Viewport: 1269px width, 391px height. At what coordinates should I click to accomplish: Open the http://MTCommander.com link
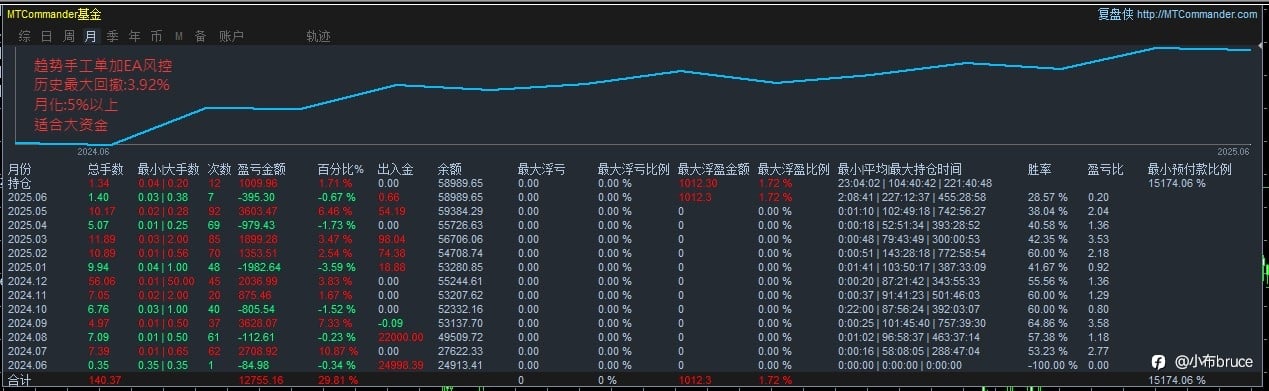[x=1197, y=14]
